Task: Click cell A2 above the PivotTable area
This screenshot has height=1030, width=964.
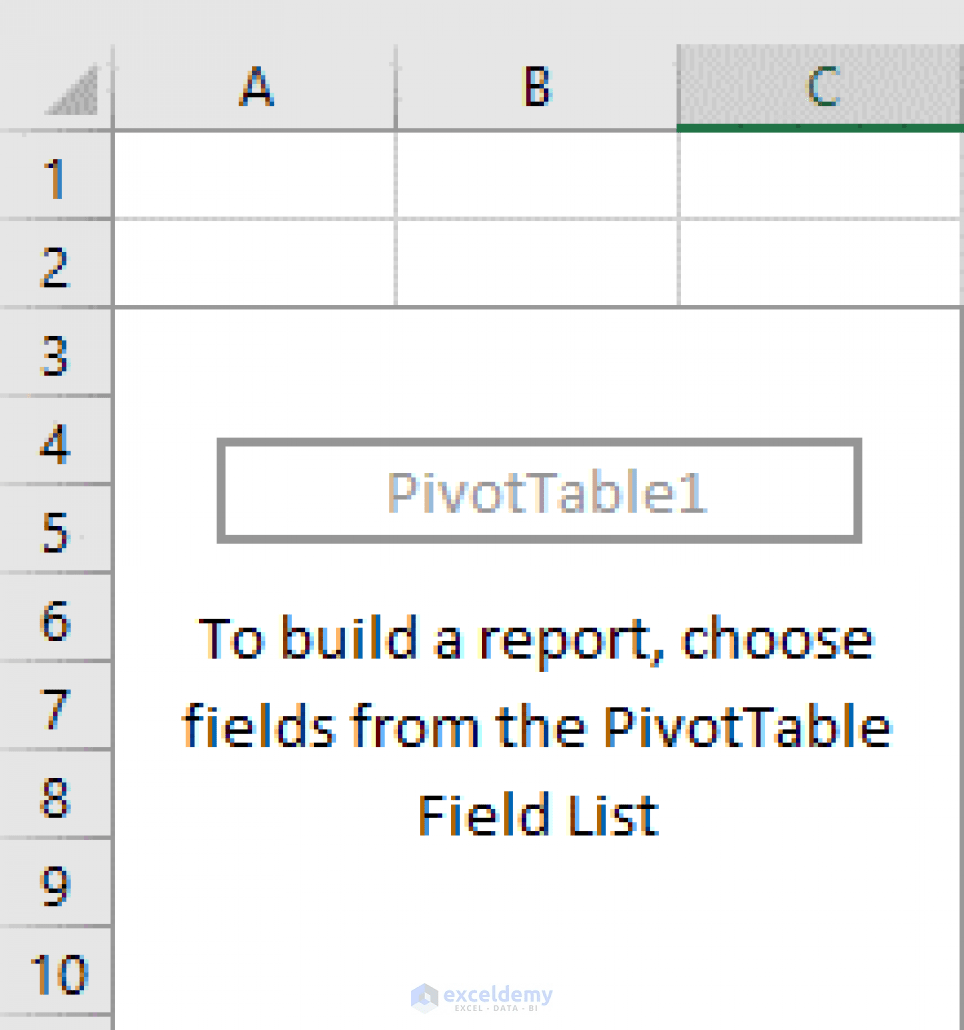Action: [x=255, y=263]
